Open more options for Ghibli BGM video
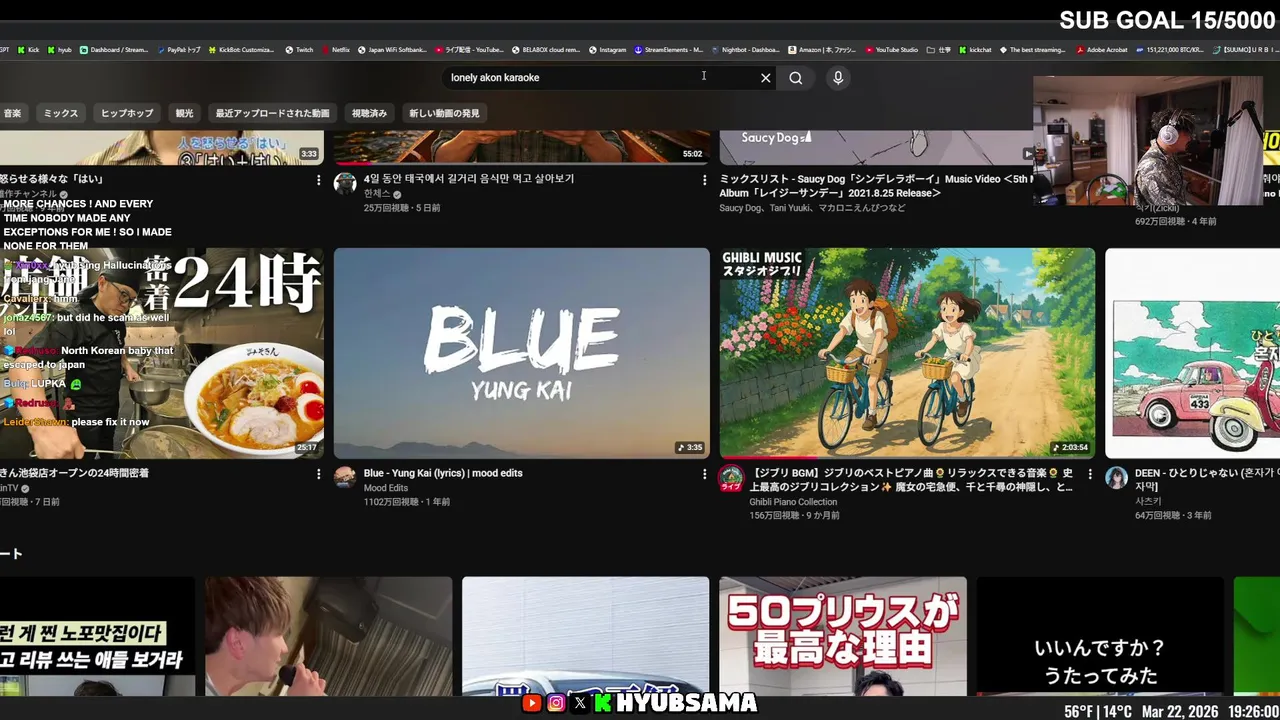 (1090, 474)
